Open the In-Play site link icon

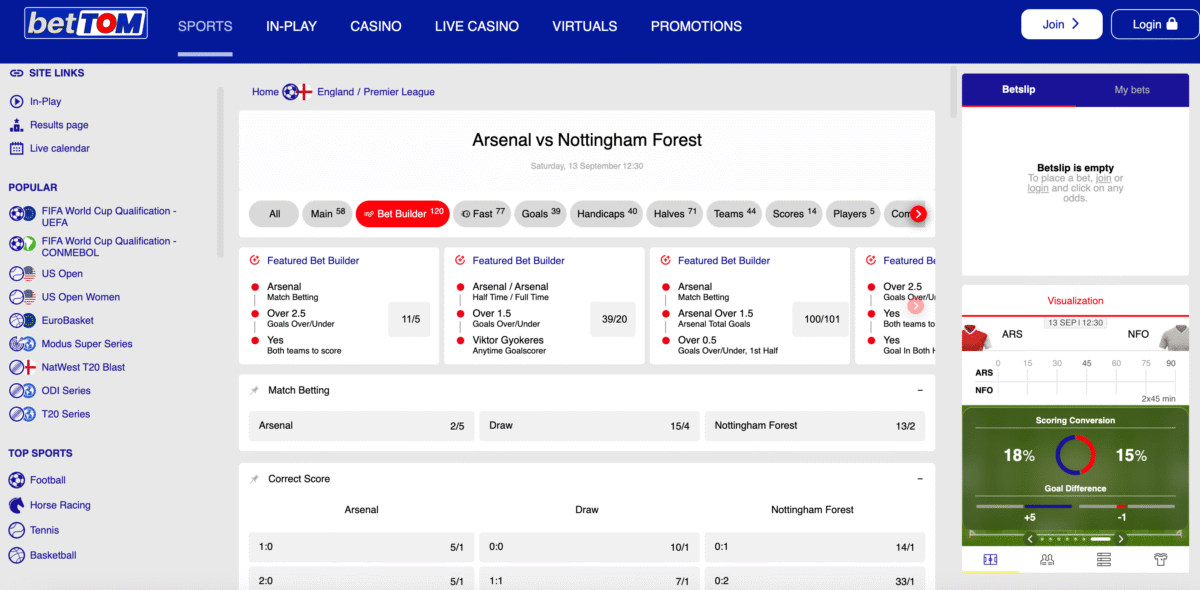pyautogui.click(x=16, y=101)
